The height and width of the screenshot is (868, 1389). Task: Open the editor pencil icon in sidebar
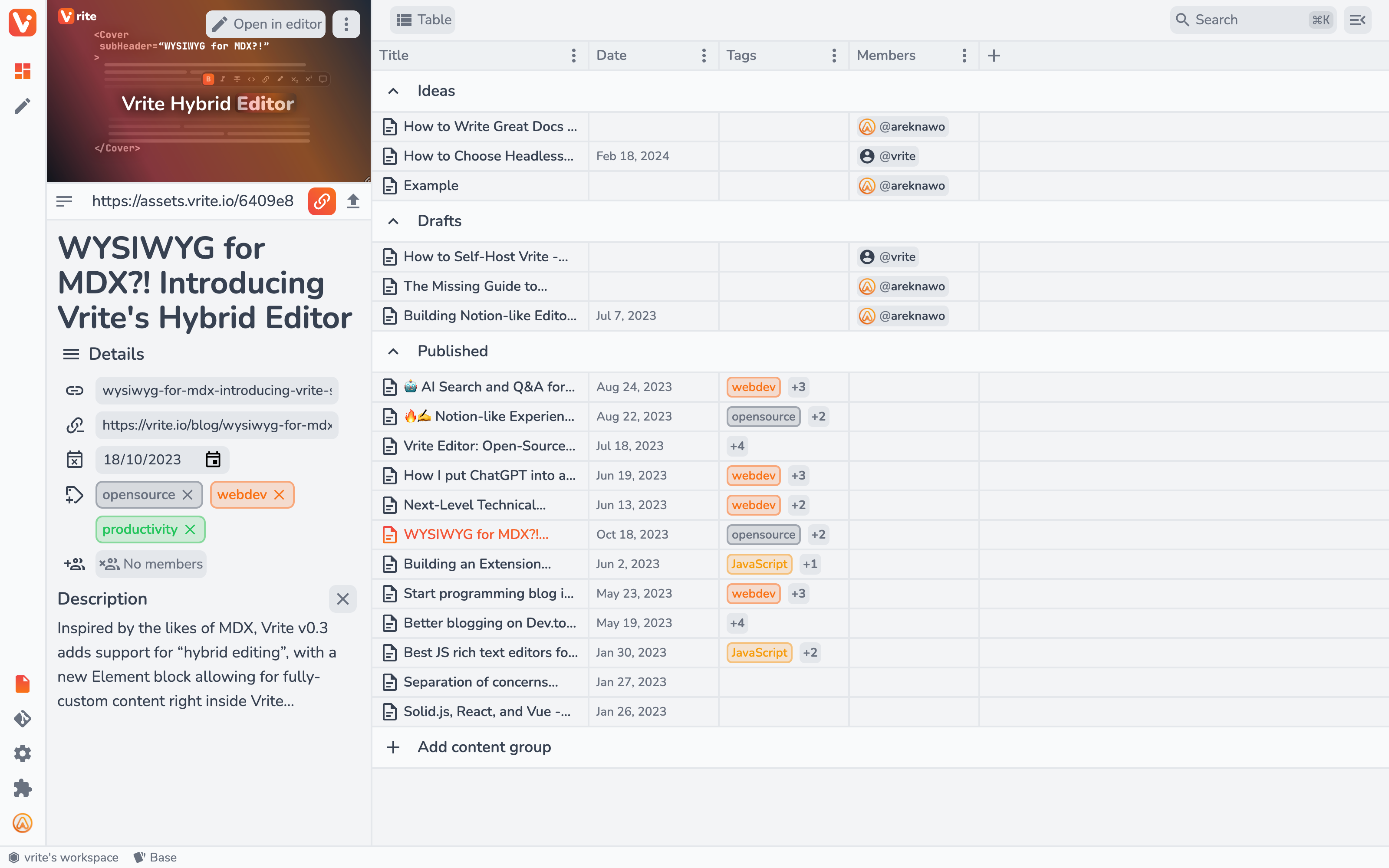(x=23, y=106)
